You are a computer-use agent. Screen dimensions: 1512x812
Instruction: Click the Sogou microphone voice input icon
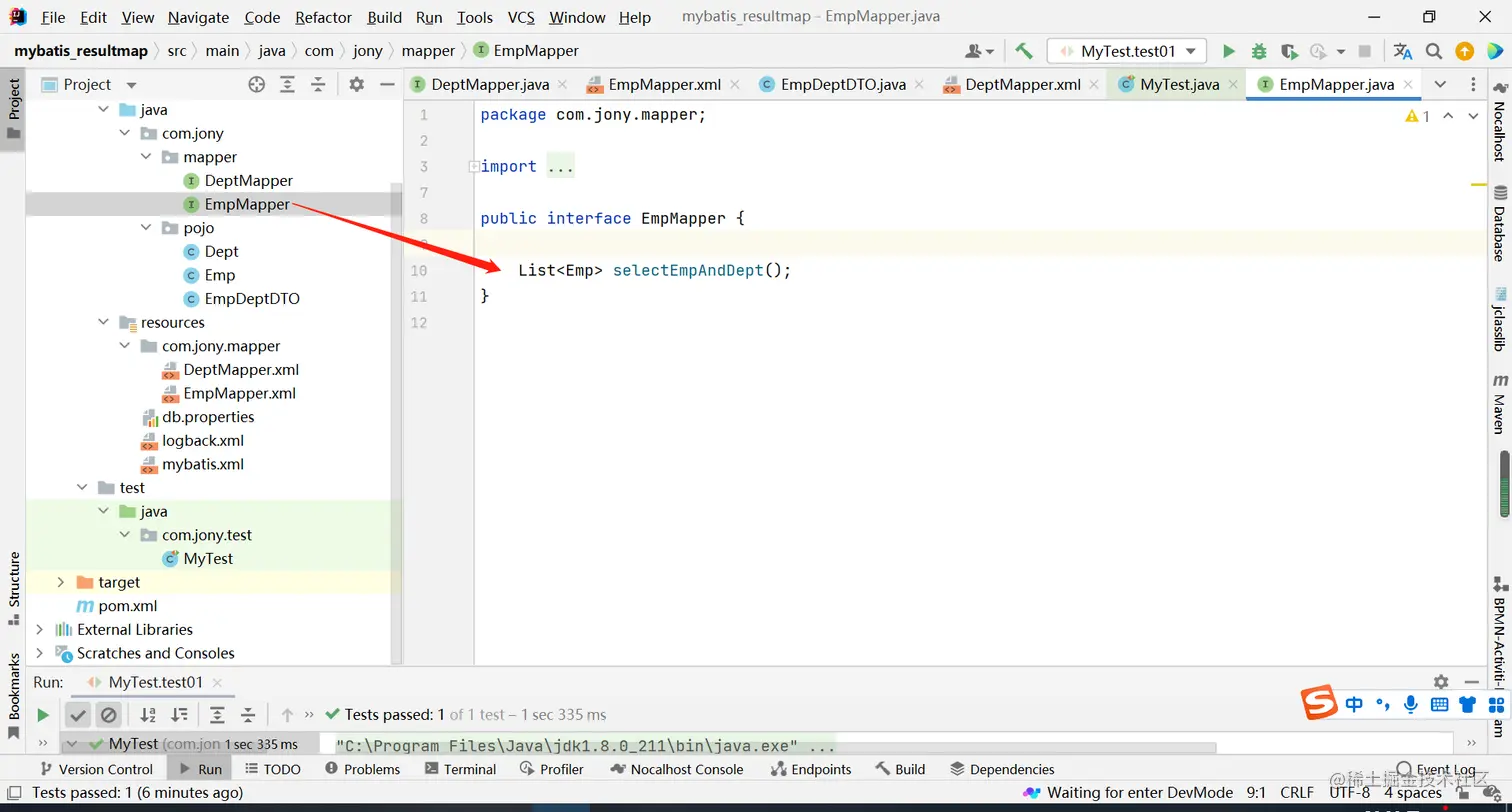[1411, 704]
